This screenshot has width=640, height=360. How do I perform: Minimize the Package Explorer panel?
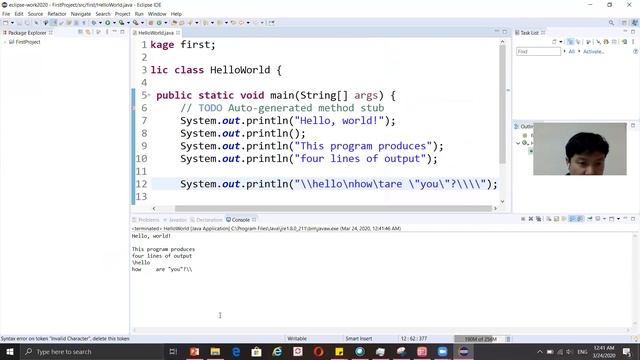(115, 32)
